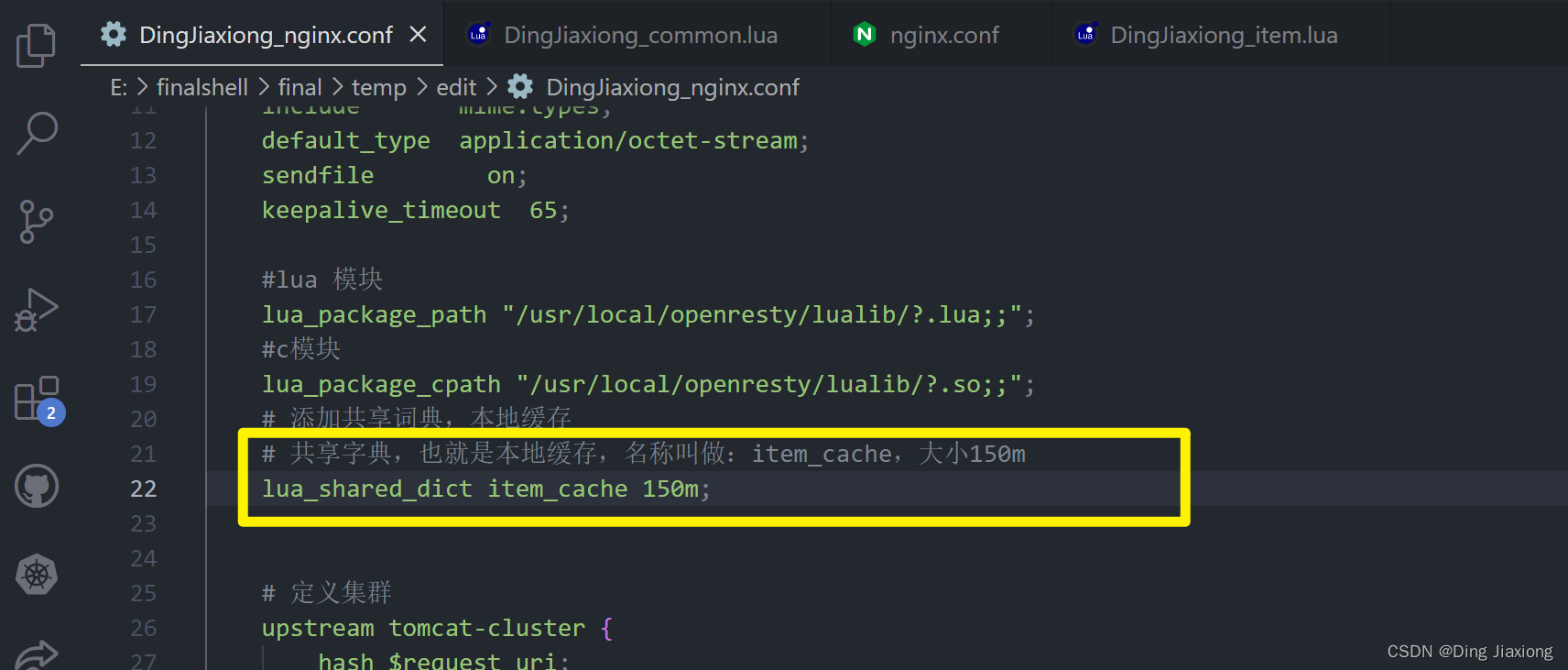1568x670 pixels.
Task: Place cursor on 'lua_shared_dict' directive
Action: tap(367, 489)
